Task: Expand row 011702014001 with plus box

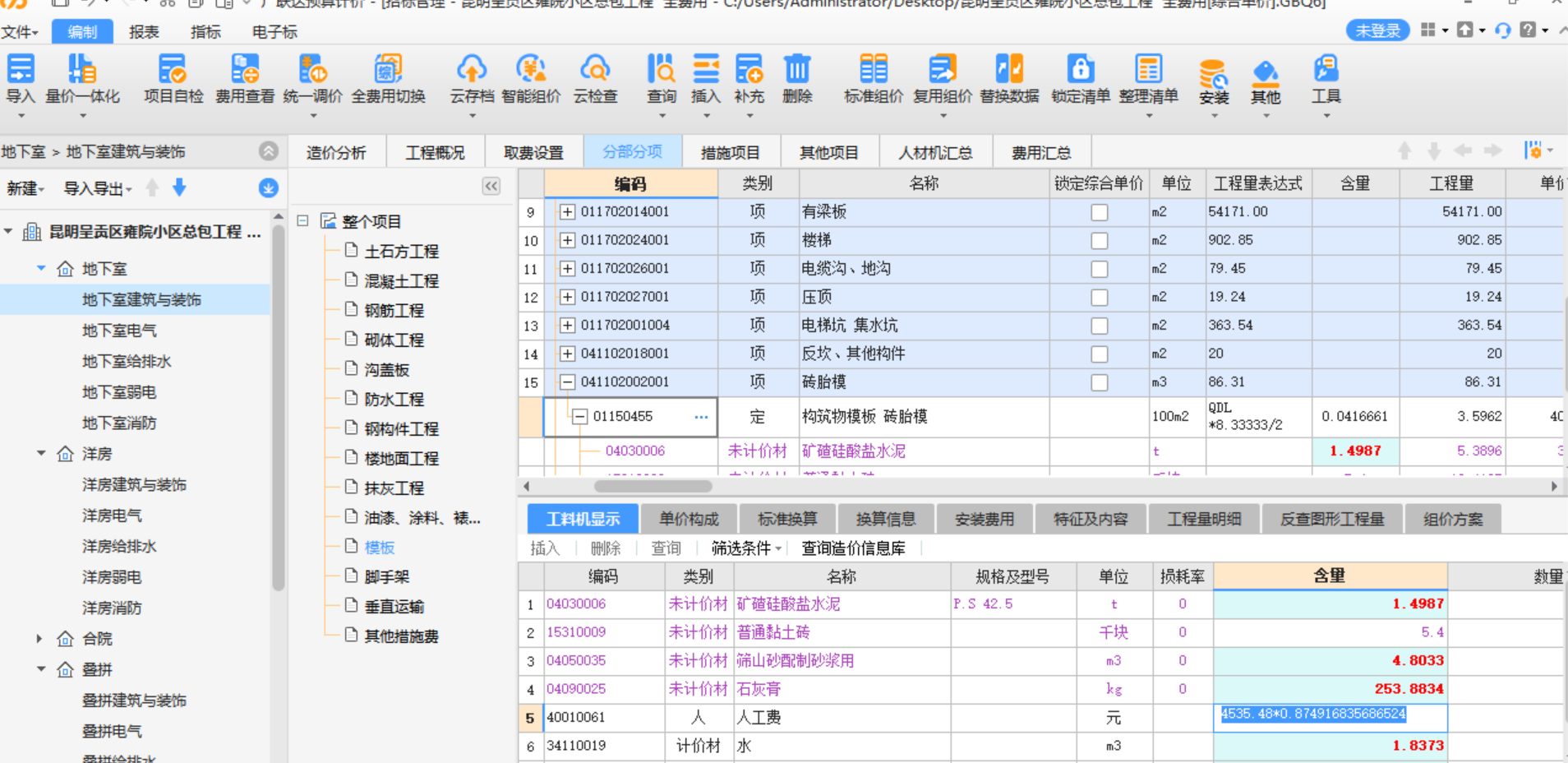Action: point(567,212)
